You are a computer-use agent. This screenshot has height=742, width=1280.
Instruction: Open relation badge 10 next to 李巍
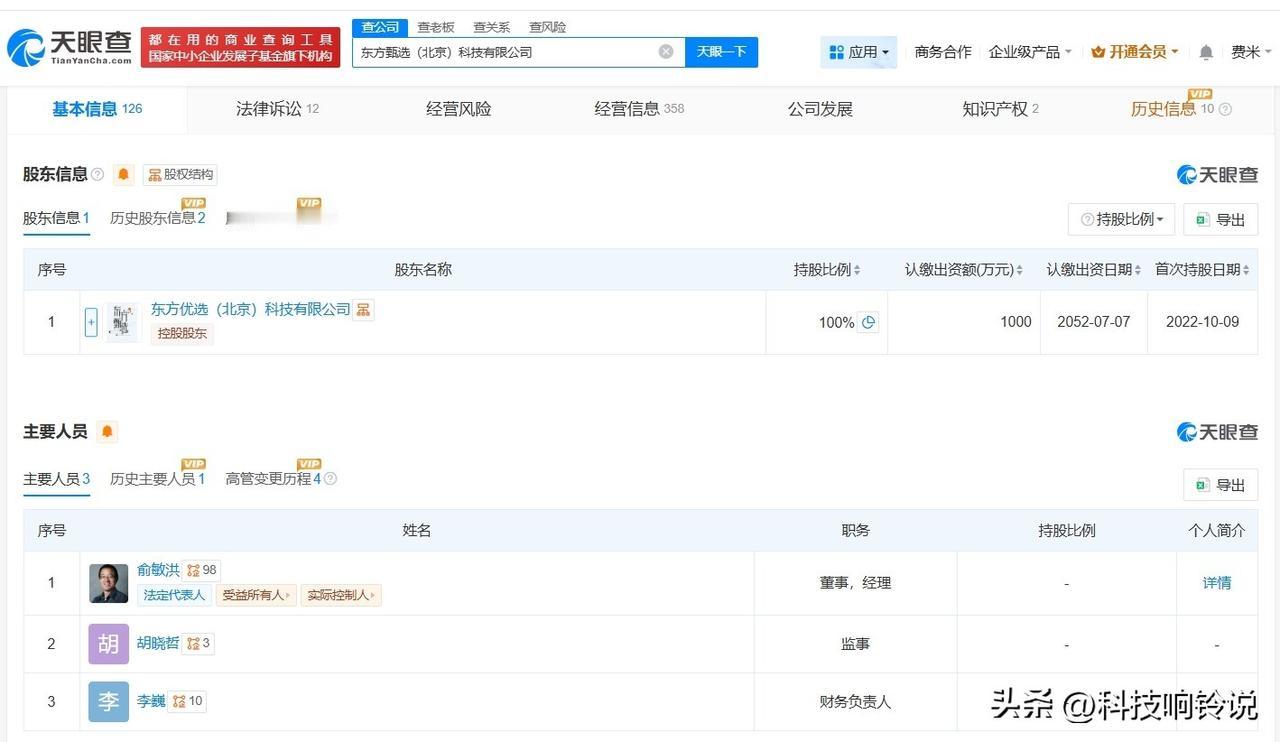187,701
